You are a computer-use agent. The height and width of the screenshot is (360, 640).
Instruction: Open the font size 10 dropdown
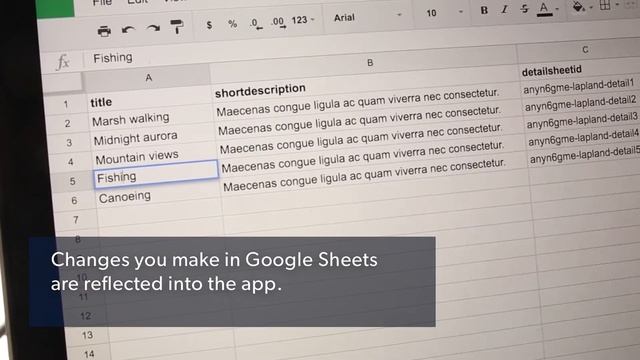coord(444,13)
